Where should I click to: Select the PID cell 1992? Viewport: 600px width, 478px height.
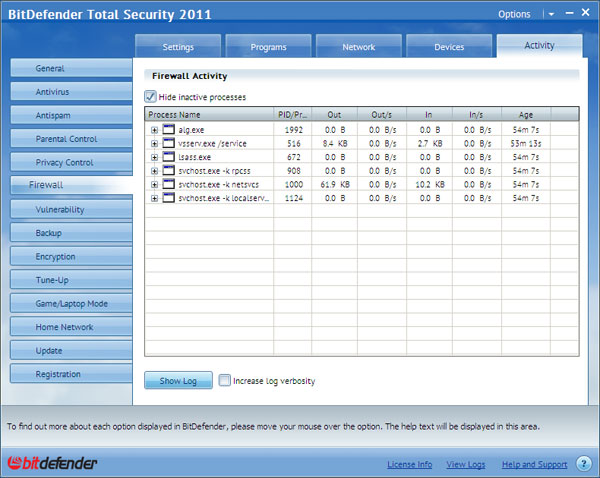pyautogui.click(x=293, y=130)
